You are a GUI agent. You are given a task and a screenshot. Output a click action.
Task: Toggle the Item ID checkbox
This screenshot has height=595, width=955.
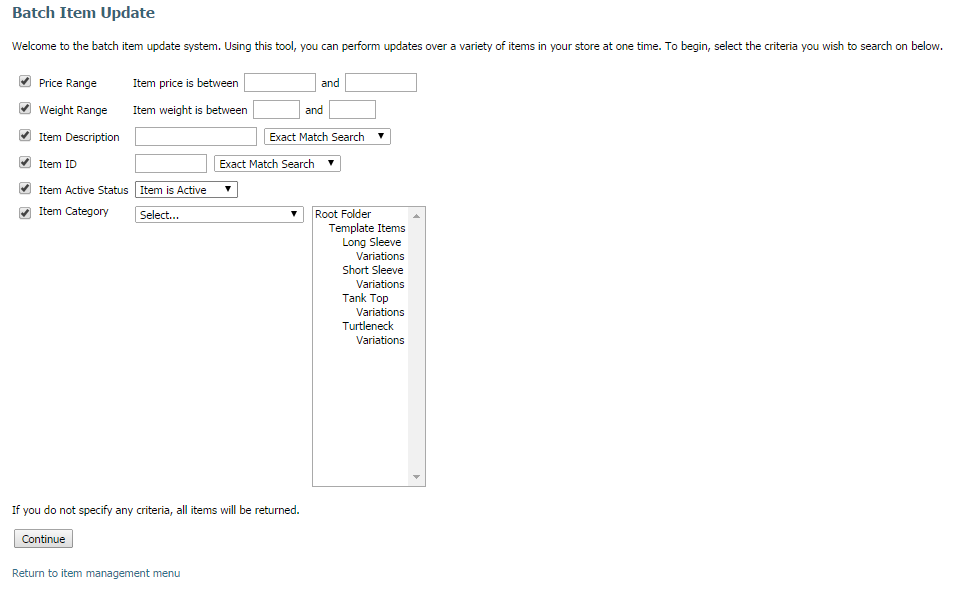[25, 162]
